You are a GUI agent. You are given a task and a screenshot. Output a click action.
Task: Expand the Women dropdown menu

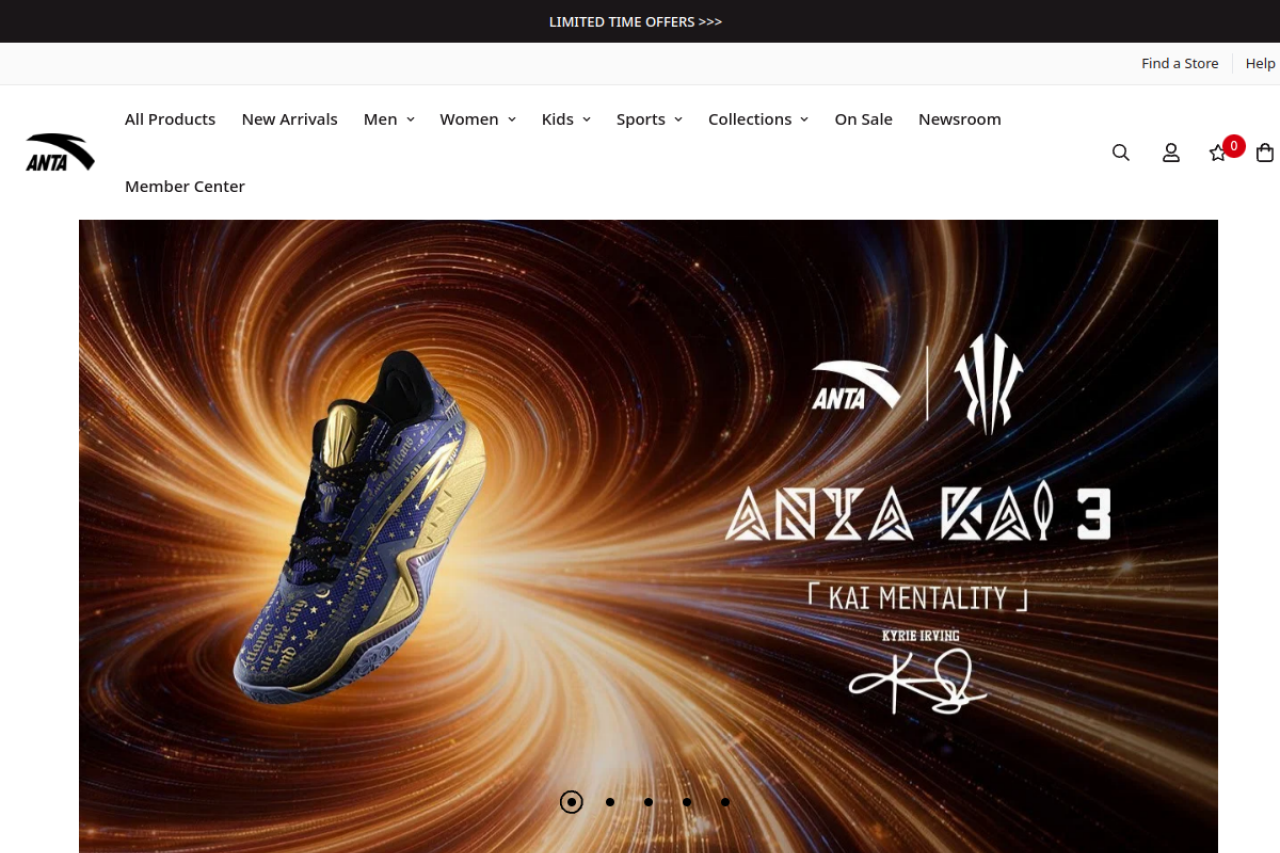click(478, 119)
